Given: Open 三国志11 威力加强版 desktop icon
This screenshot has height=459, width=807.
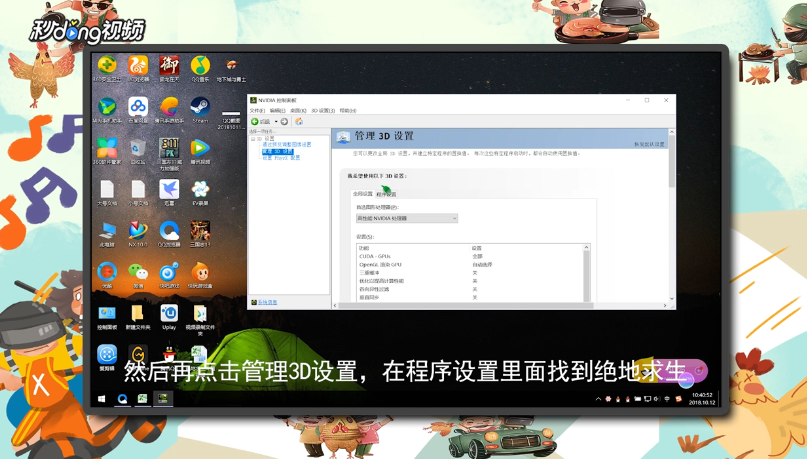Looking at the screenshot, I should click(x=169, y=154).
